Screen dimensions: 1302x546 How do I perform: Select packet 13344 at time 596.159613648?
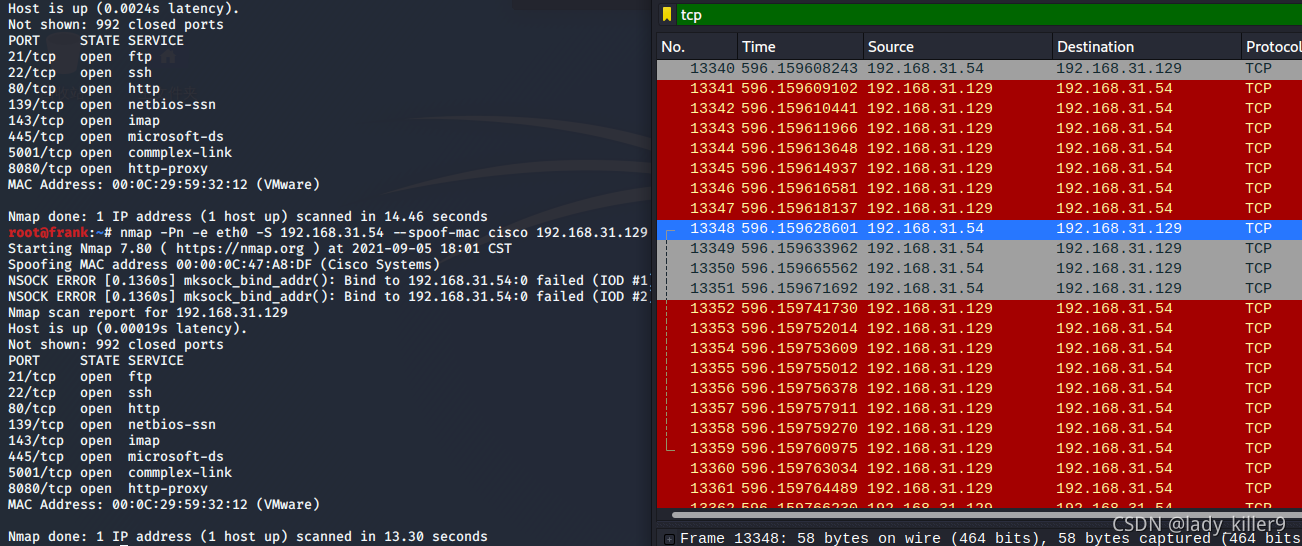(x=979, y=149)
